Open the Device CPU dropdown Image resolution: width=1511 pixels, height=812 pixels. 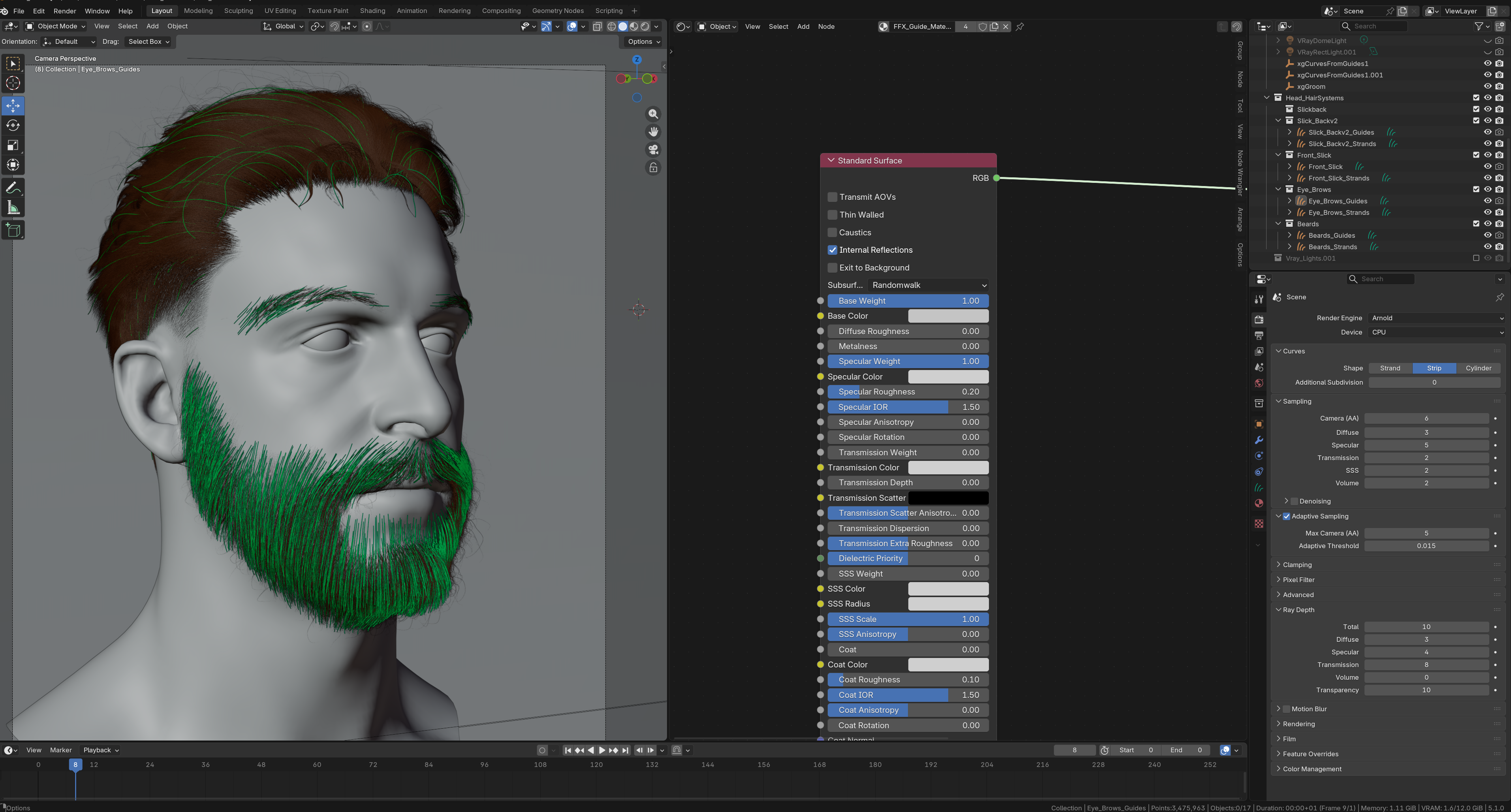click(x=1437, y=332)
